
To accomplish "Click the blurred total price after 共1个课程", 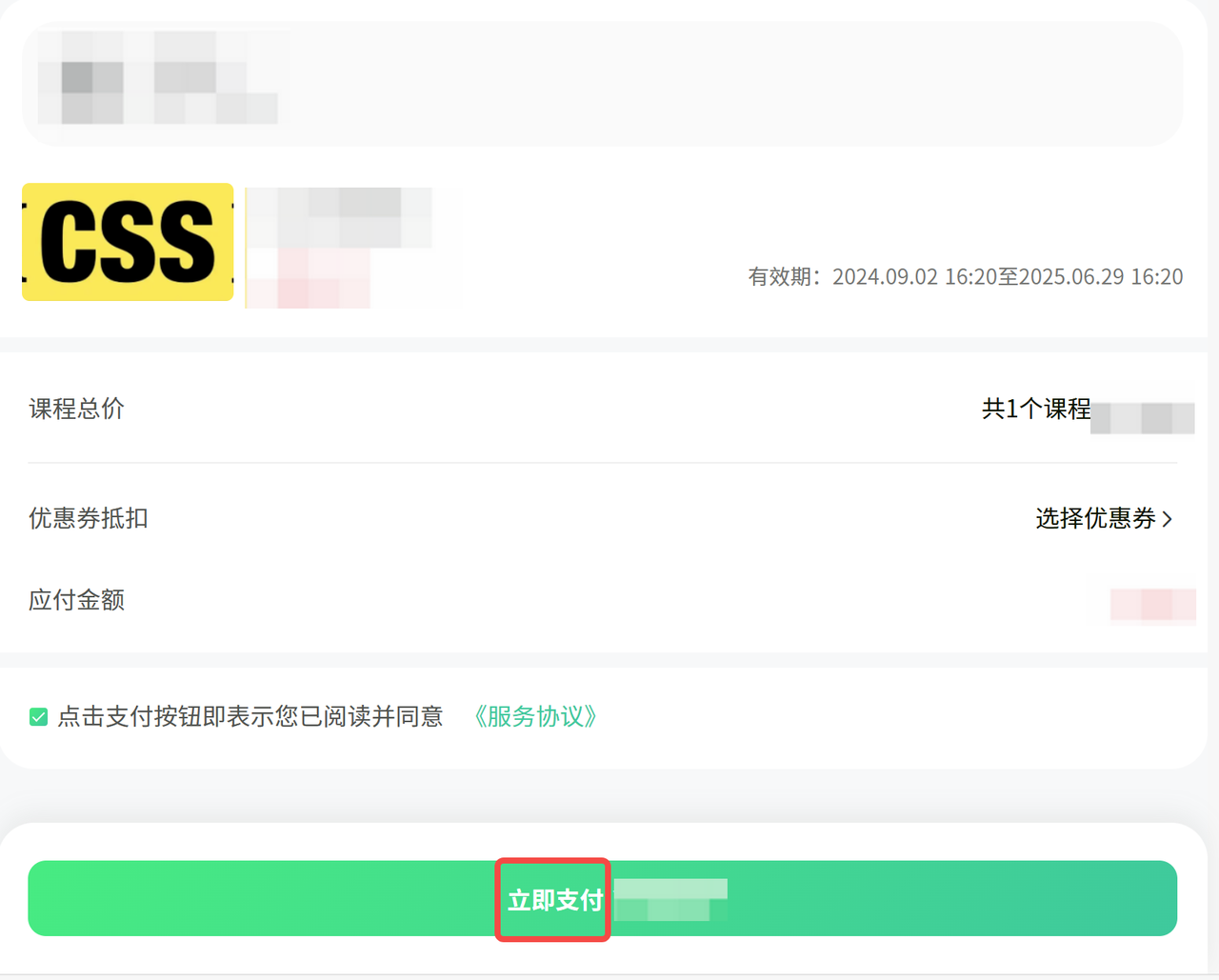I will (1143, 418).
